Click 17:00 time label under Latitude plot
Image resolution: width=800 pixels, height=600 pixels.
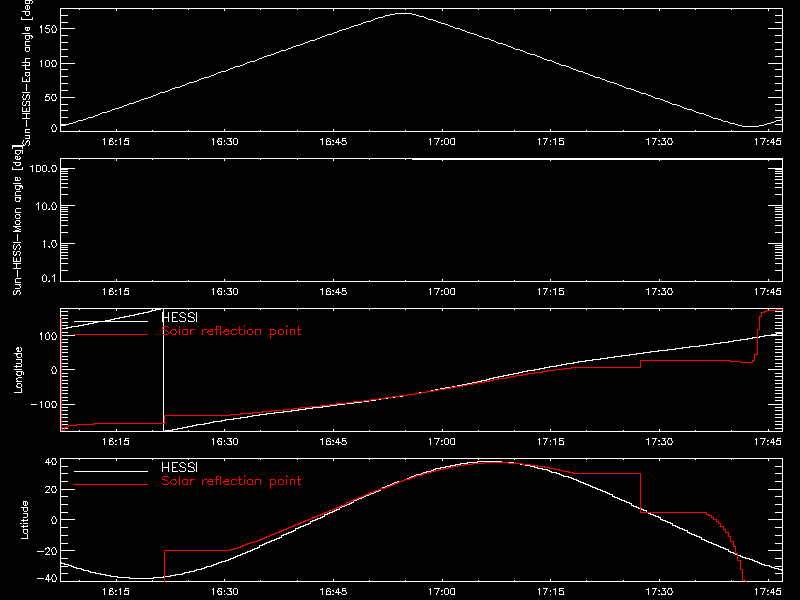(x=442, y=592)
